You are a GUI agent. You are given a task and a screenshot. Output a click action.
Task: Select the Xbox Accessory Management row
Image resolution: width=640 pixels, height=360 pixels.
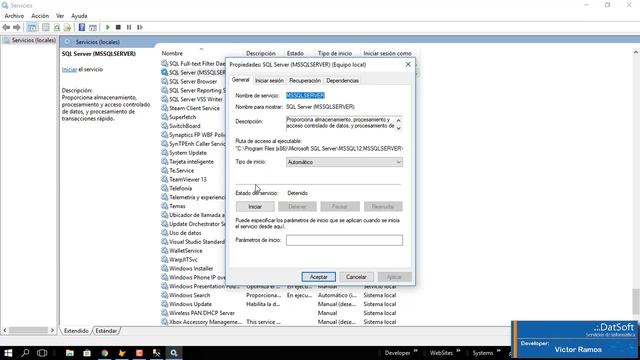pyautogui.click(x=205, y=322)
